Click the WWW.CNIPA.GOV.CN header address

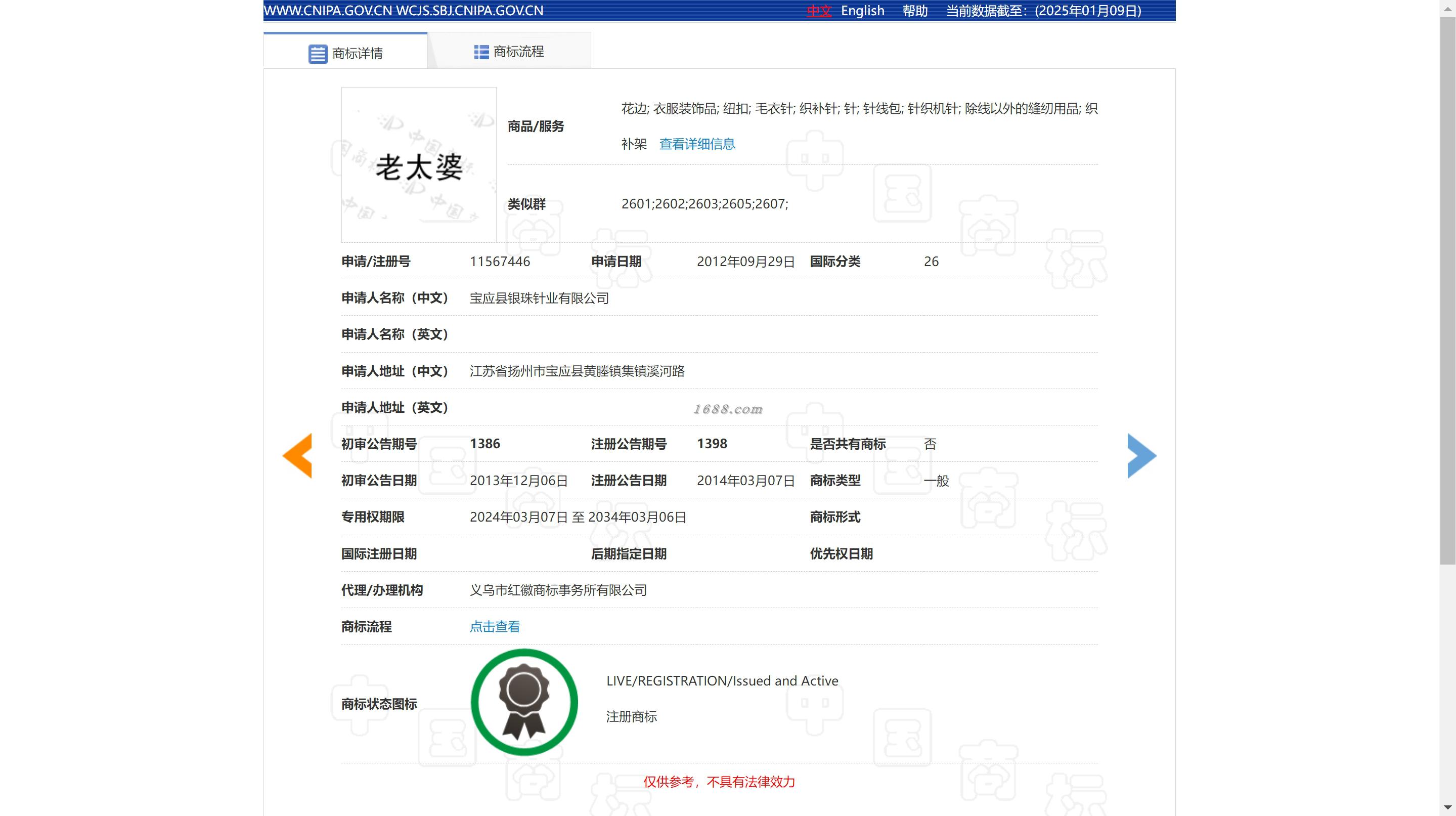point(327,11)
